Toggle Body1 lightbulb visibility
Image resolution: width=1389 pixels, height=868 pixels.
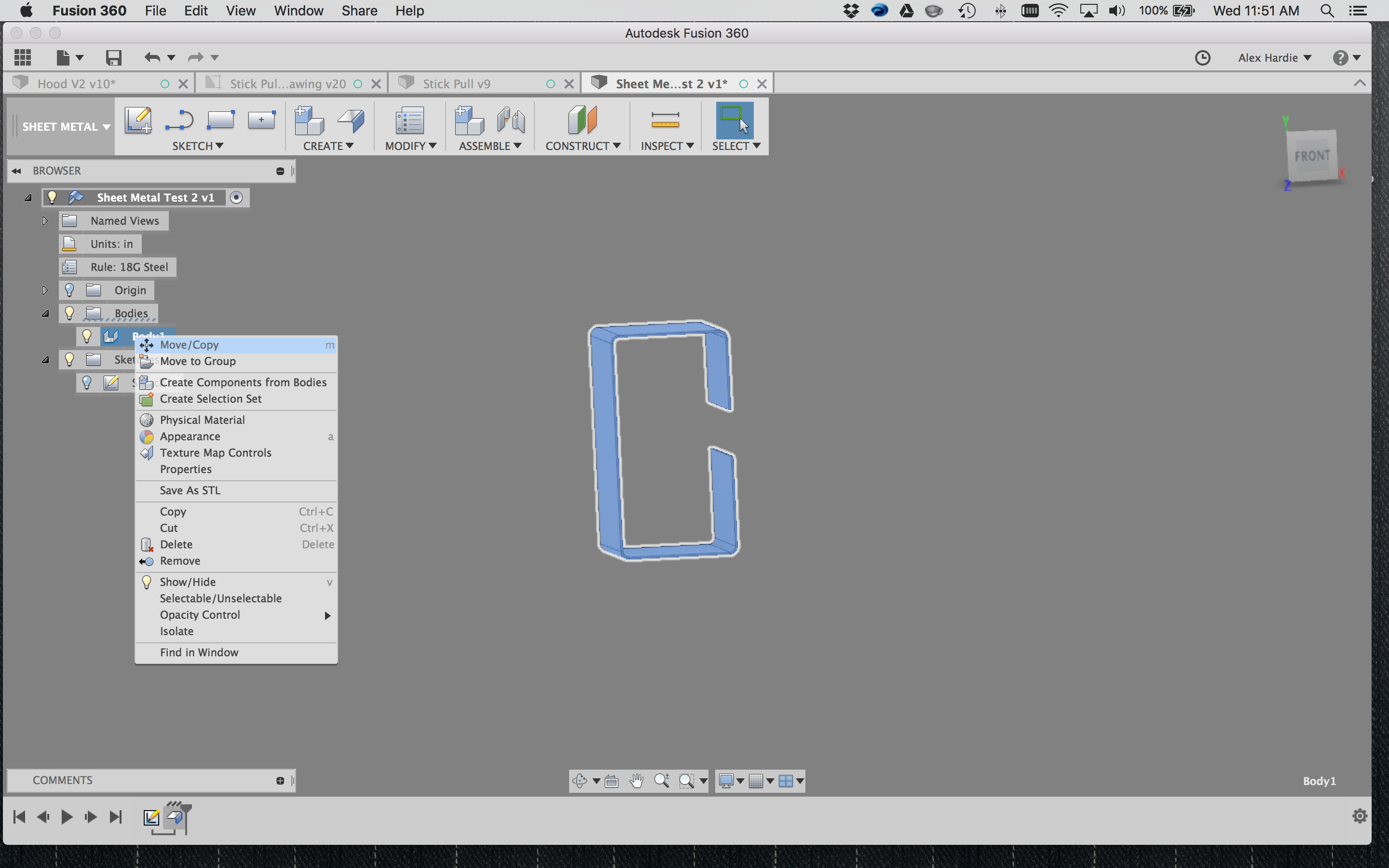point(87,337)
